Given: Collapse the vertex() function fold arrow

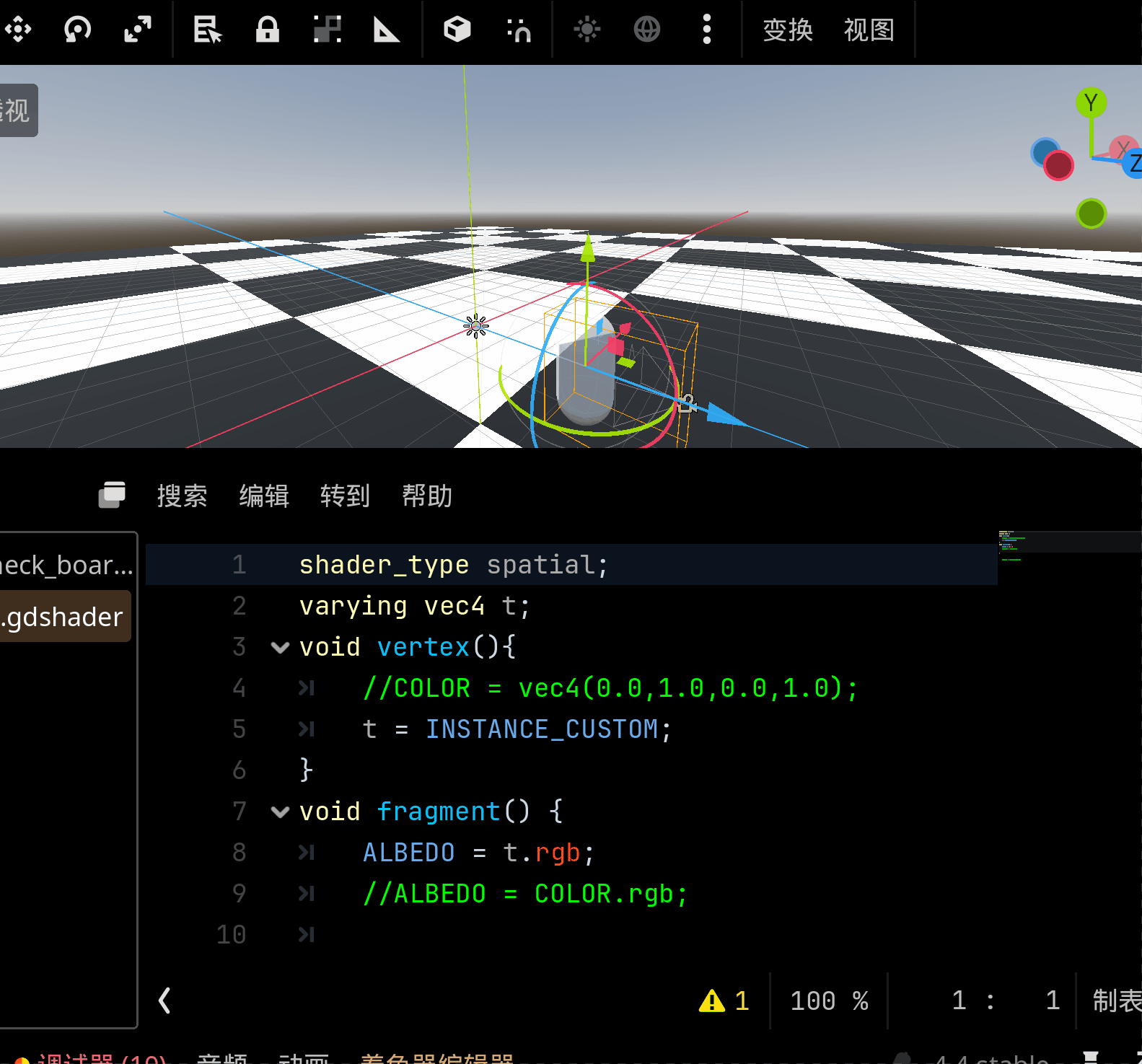Looking at the screenshot, I should [x=280, y=647].
